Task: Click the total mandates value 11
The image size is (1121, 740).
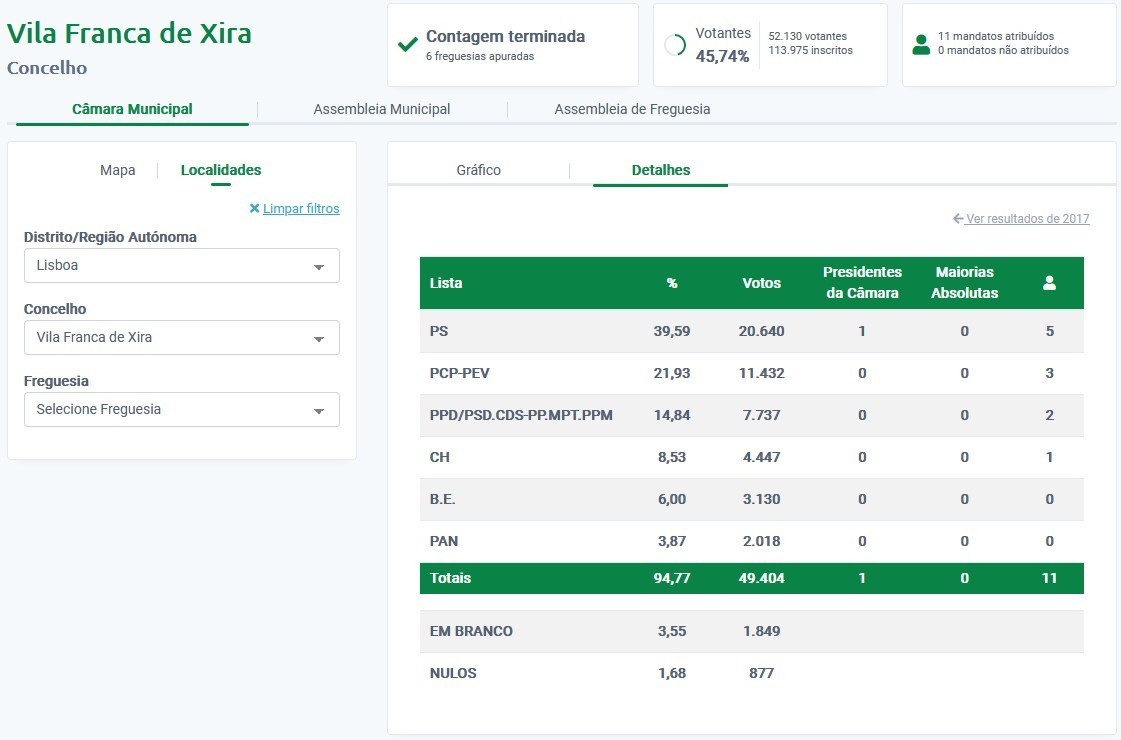Action: 1049,578
